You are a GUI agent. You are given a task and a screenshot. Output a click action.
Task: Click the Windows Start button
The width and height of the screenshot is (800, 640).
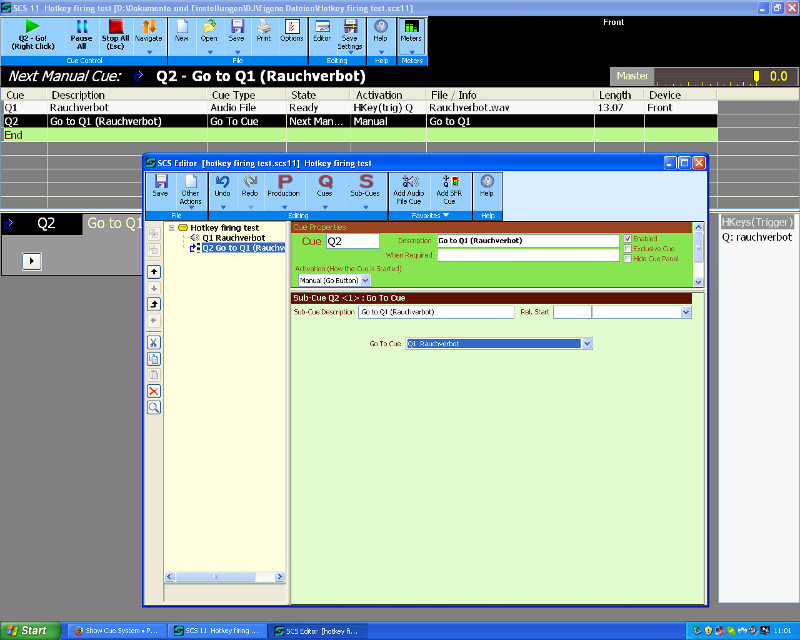[x=28, y=631]
